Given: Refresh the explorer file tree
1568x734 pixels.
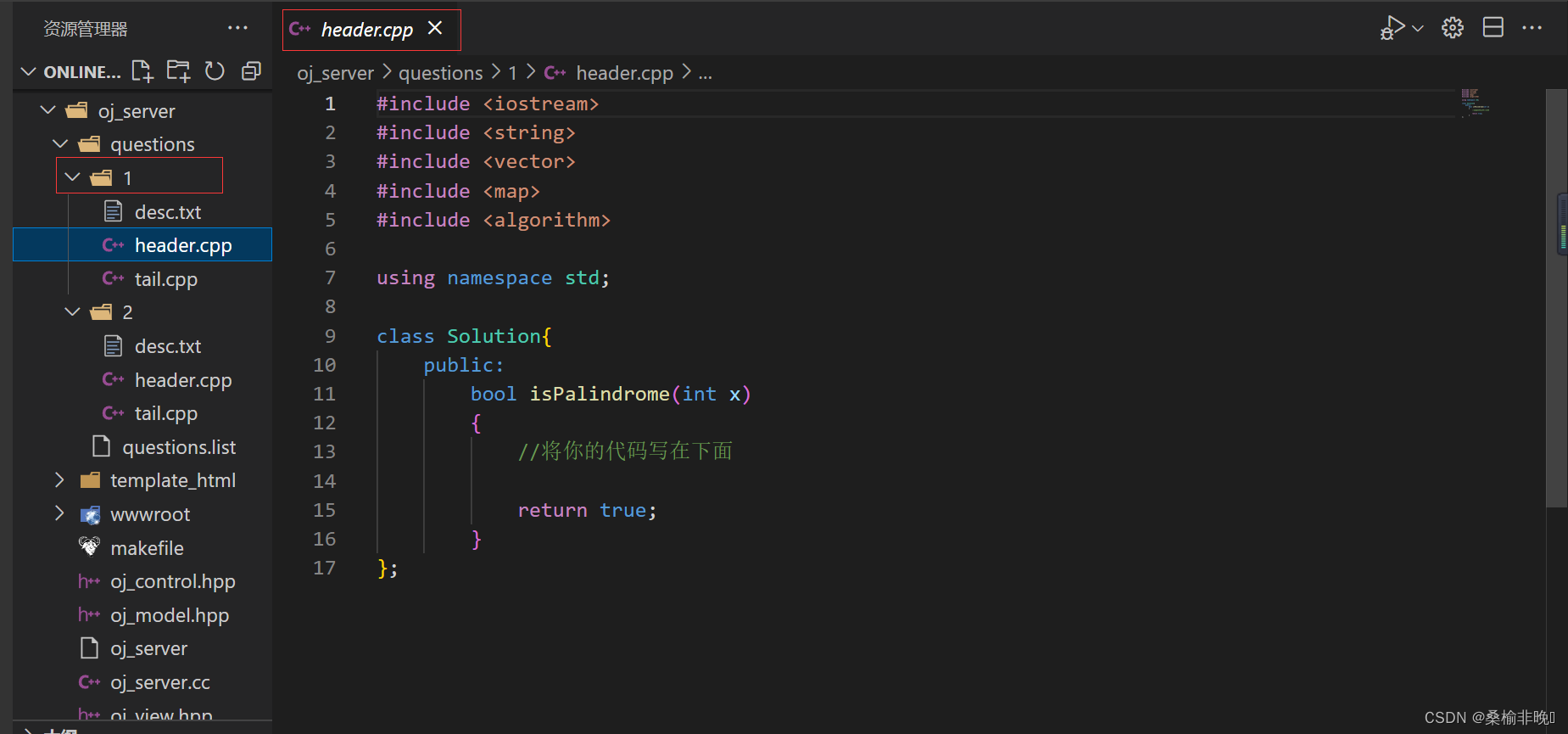Looking at the screenshot, I should point(215,71).
